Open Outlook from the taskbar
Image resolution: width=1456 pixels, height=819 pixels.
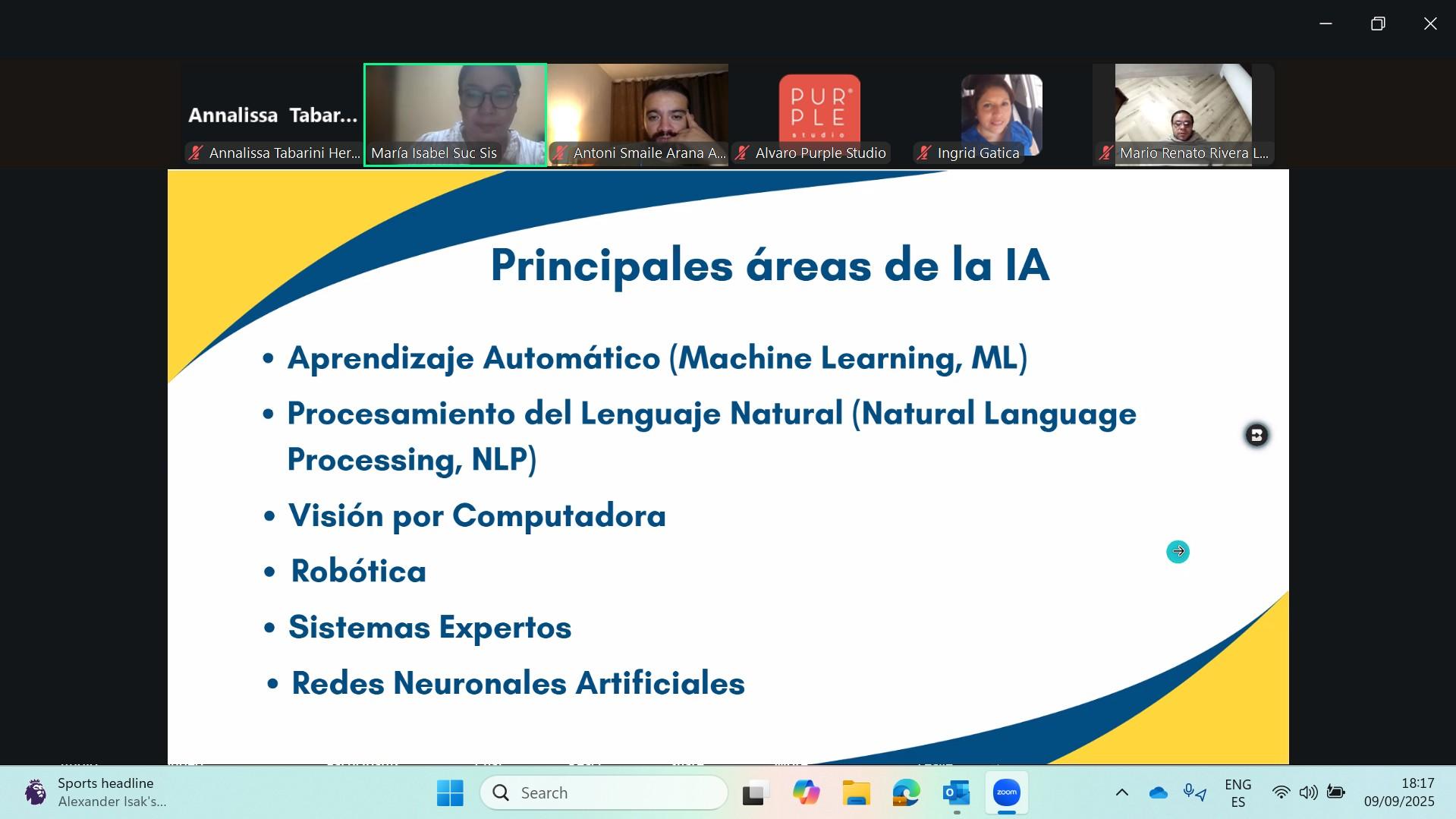(x=956, y=793)
